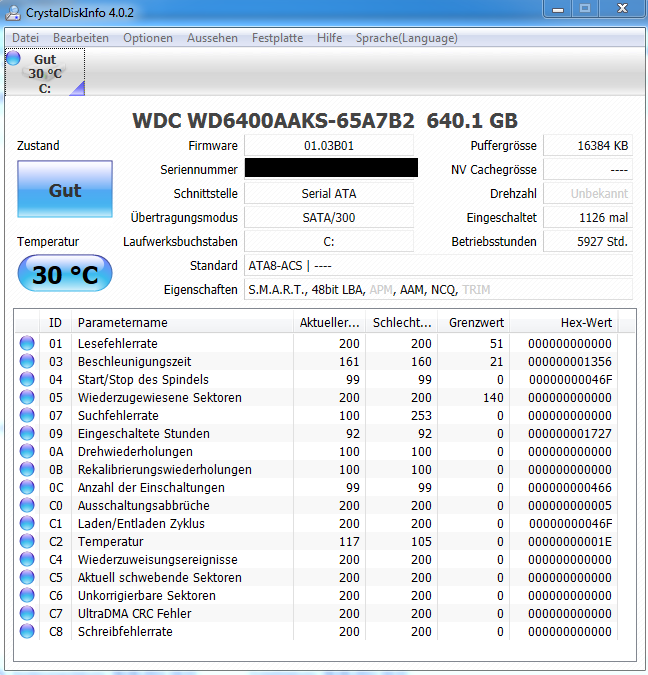
Task: Select the Wiederzugewiesene Sektoren parameter name
Action: [x=160, y=397]
